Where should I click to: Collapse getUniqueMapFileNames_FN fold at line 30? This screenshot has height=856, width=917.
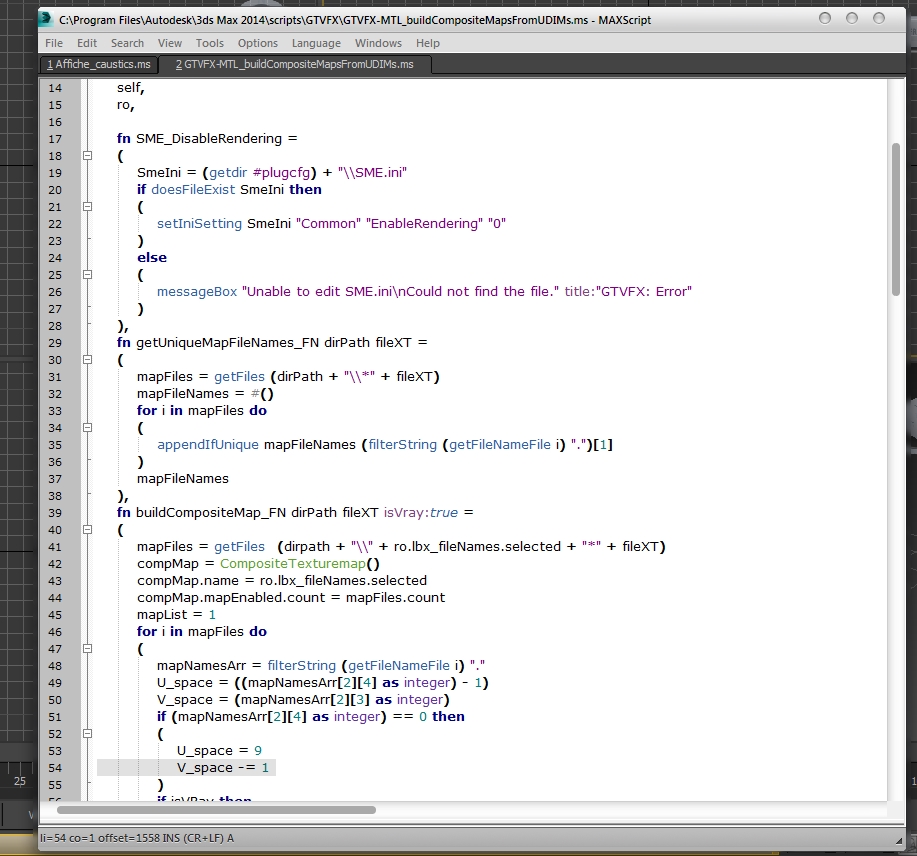click(87, 360)
